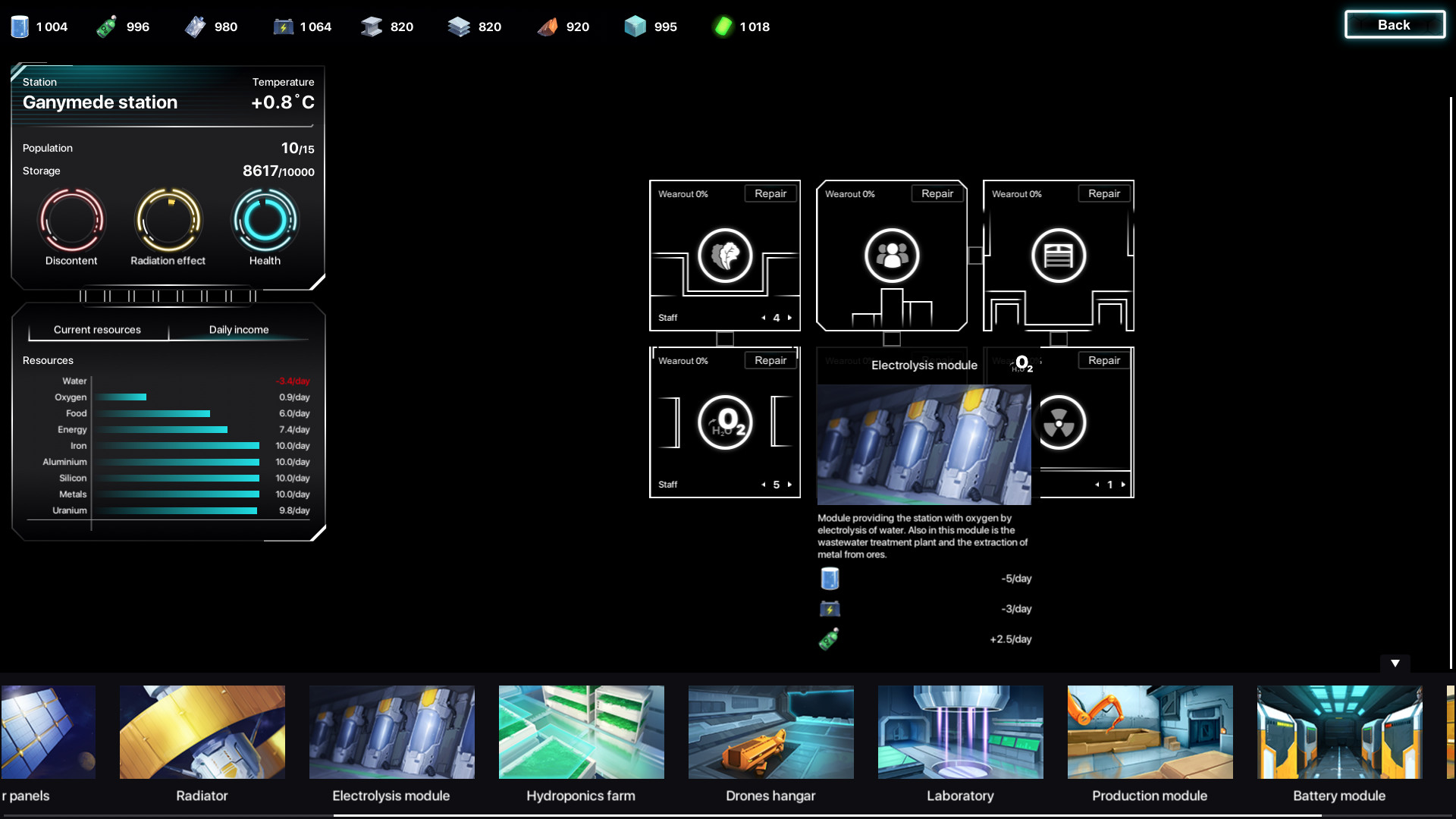The width and height of the screenshot is (1456, 819).
Task: Click the storage module document icon
Action: [1059, 256]
